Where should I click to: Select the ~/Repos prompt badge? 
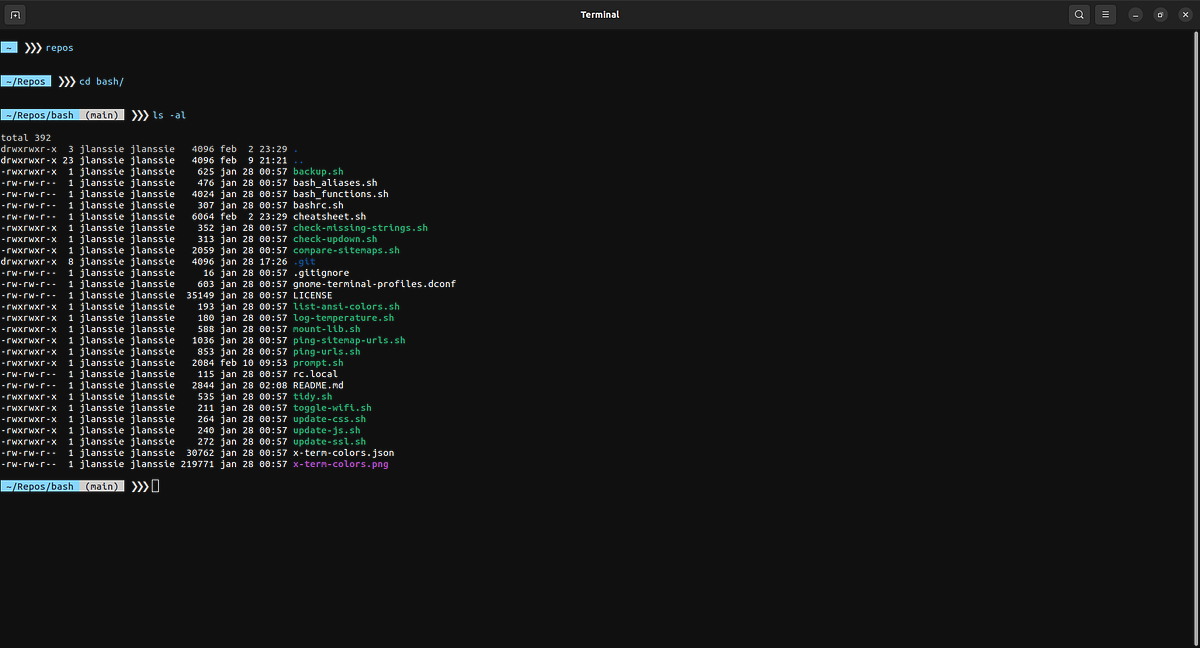tap(26, 81)
